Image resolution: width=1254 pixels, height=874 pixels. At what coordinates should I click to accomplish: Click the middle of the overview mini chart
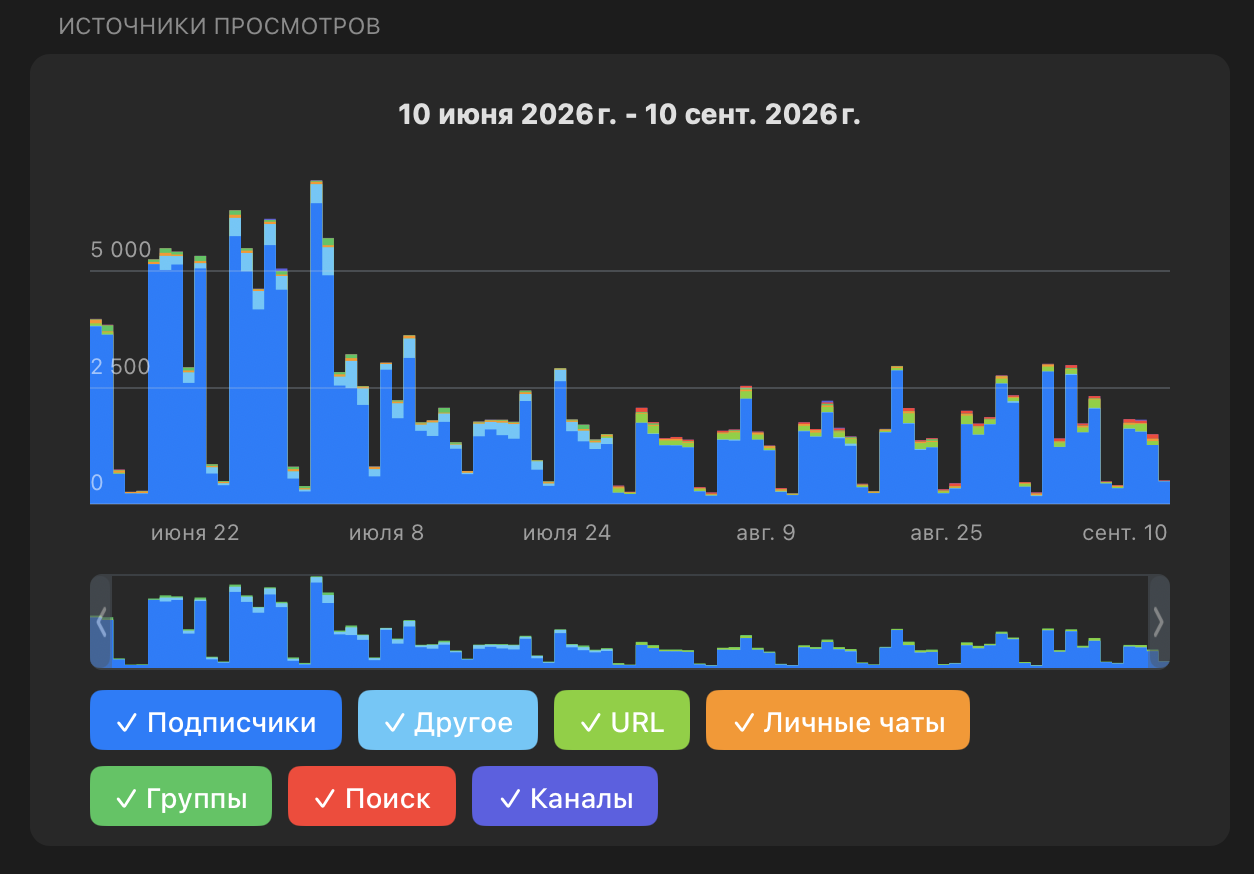tap(630, 621)
